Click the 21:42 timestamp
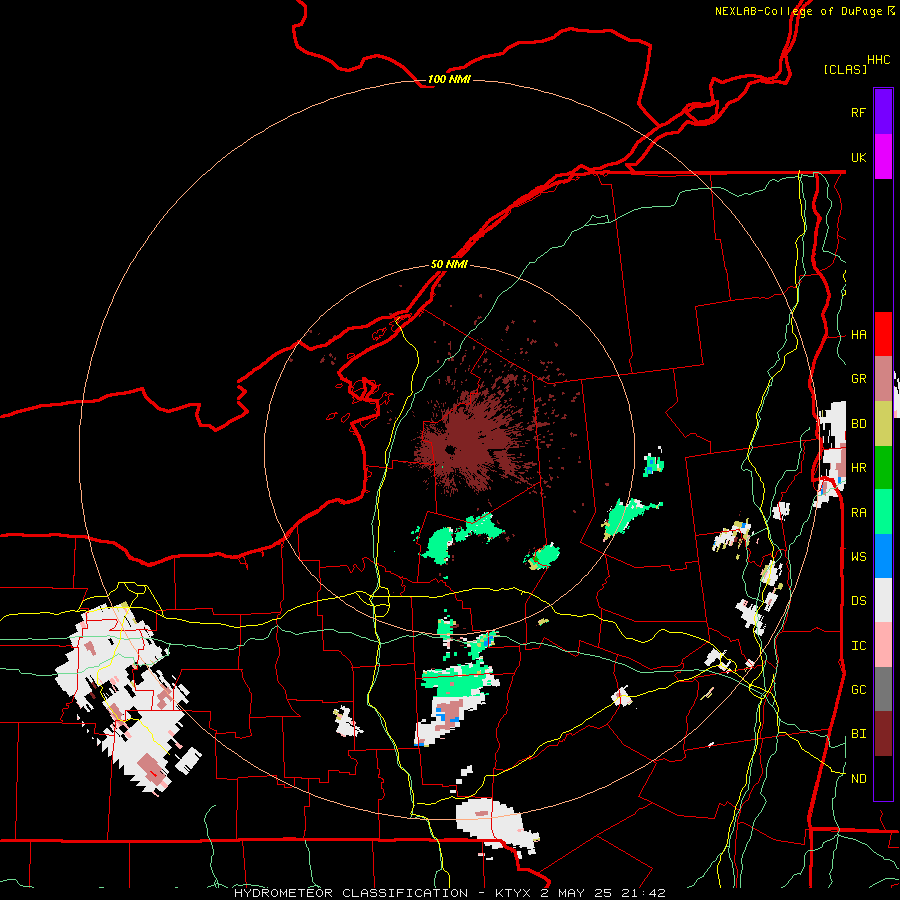 tap(643, 893)
